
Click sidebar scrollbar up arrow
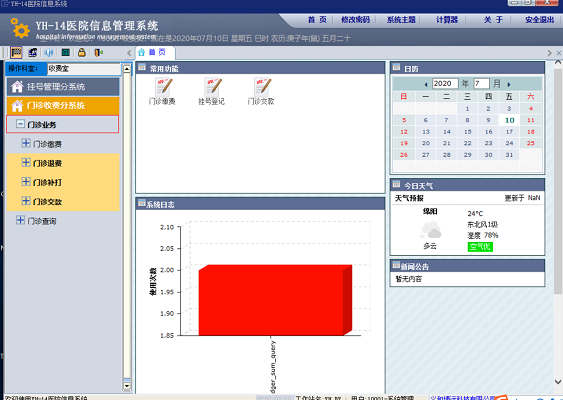[x=127, y=69]
